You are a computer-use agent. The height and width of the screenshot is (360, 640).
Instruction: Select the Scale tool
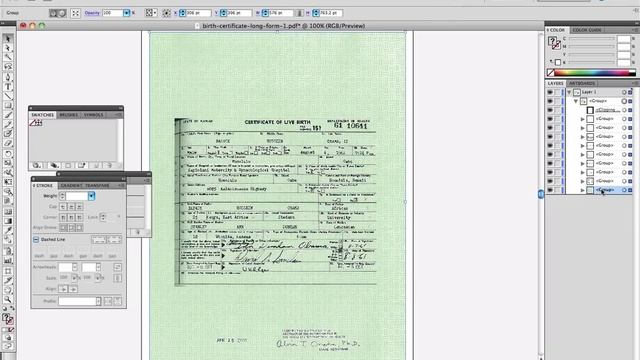[x=8, y=163]
